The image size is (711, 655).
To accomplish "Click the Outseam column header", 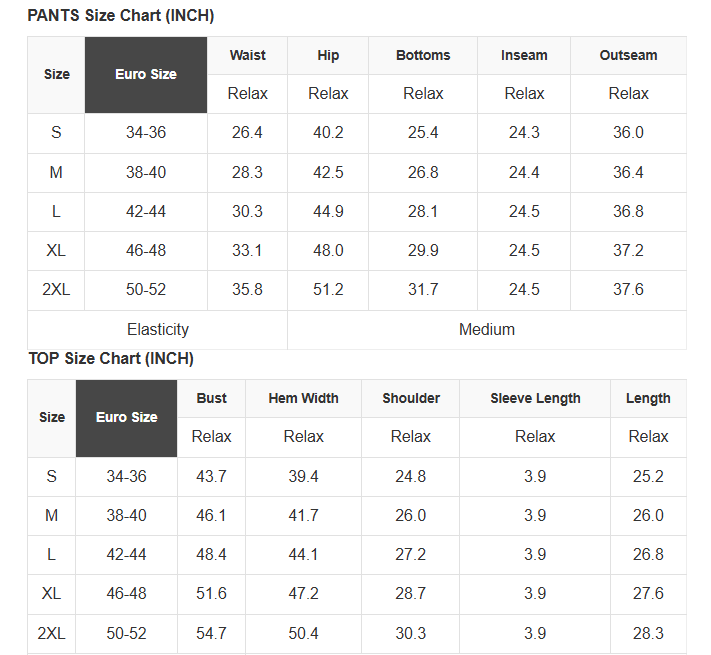I will [628, 56].
